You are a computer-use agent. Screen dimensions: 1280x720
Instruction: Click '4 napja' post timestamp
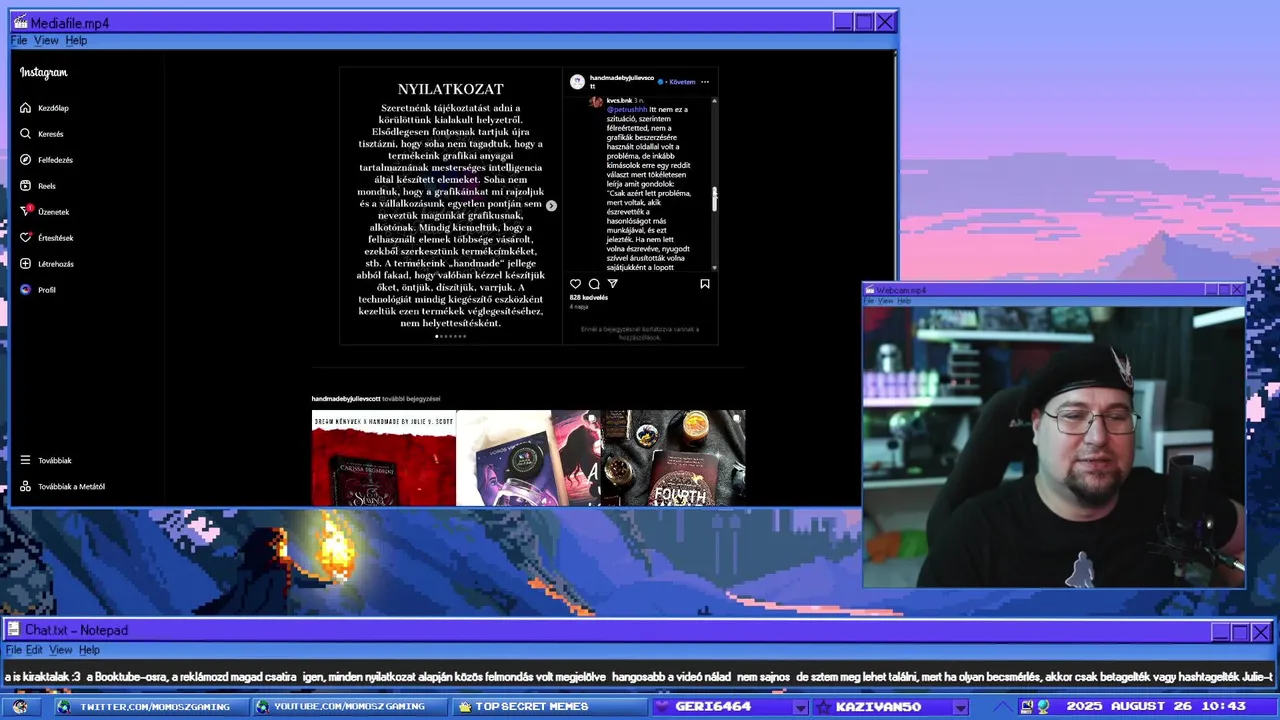[x=579, y=307]
